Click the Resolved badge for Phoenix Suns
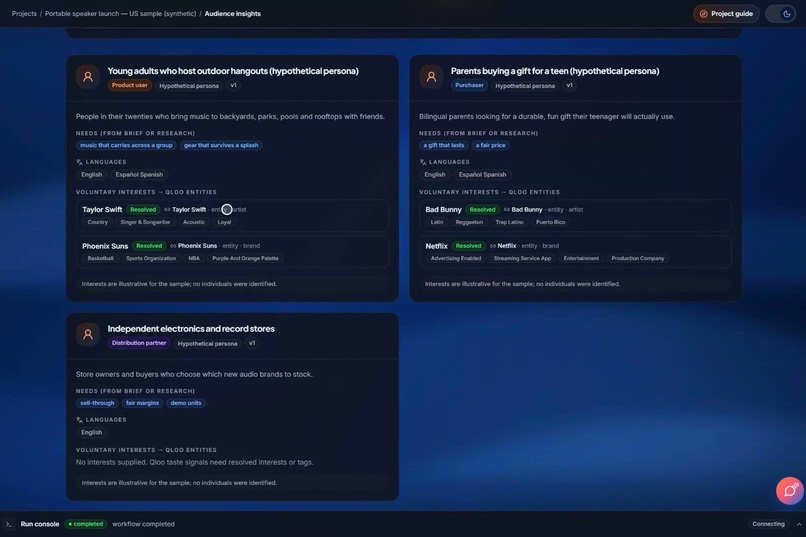This screenshot has width=806, height=537. [x=149, y=246]
